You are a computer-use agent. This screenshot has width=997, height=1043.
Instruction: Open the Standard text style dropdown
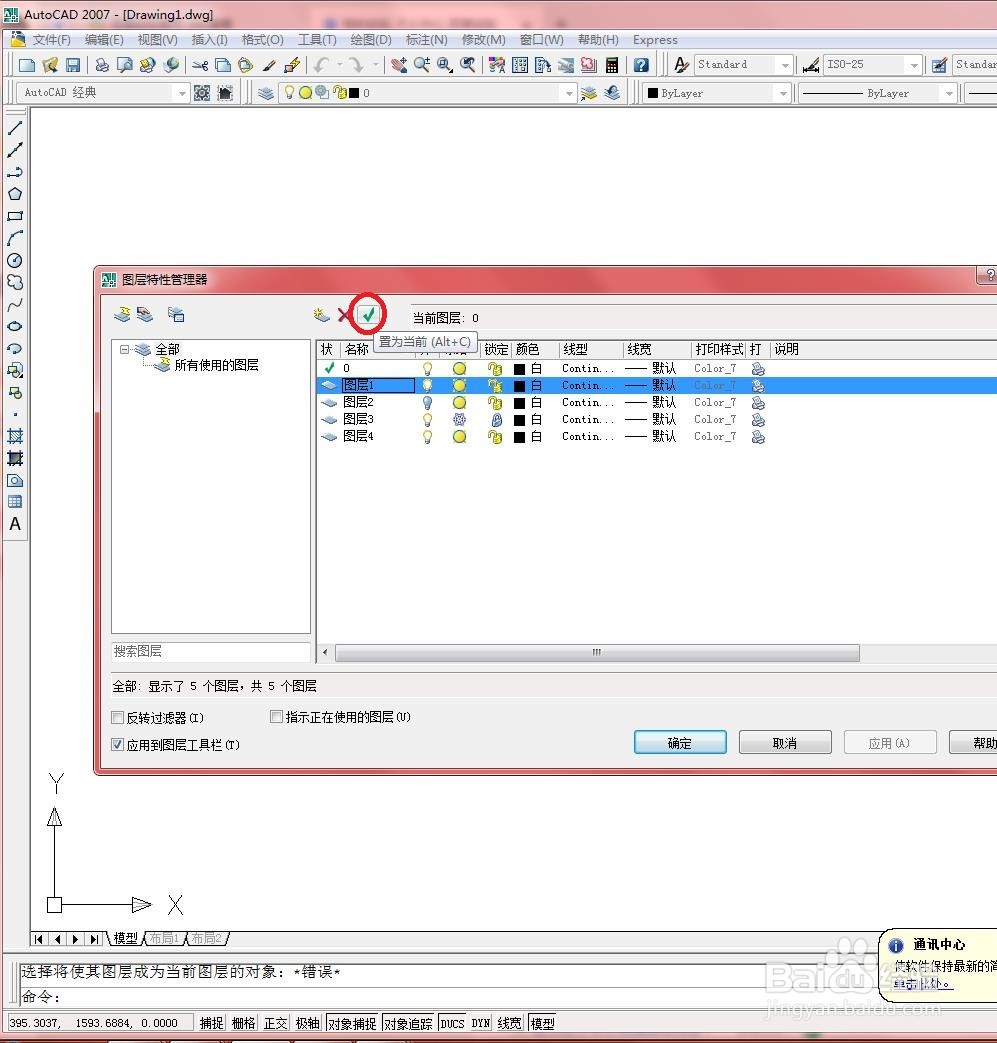[x=785, y=65]
